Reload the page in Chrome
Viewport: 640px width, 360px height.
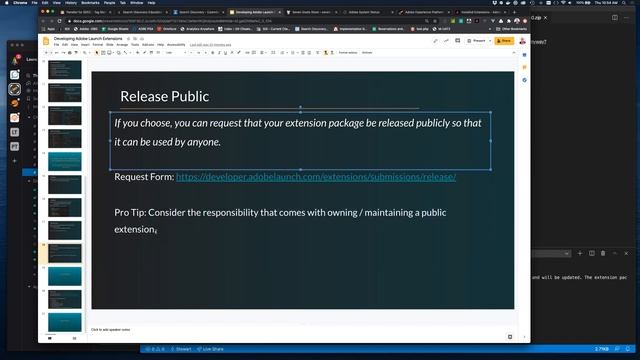60,21
